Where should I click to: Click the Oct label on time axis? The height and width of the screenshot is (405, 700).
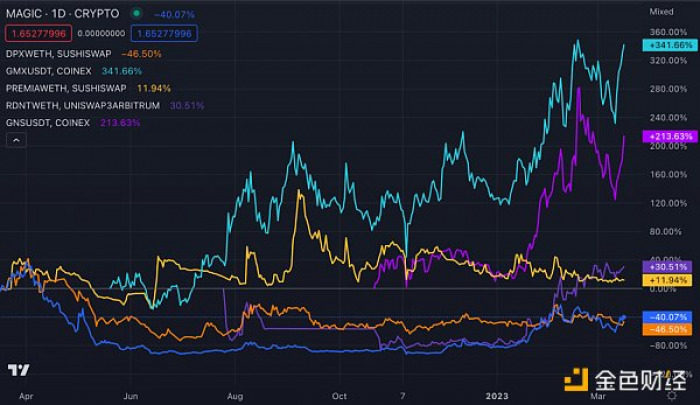339,396
